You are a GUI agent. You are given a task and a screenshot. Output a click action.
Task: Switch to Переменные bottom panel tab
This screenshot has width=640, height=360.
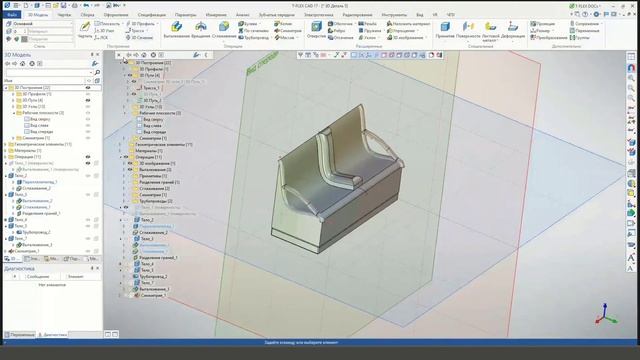coord(20,335)
